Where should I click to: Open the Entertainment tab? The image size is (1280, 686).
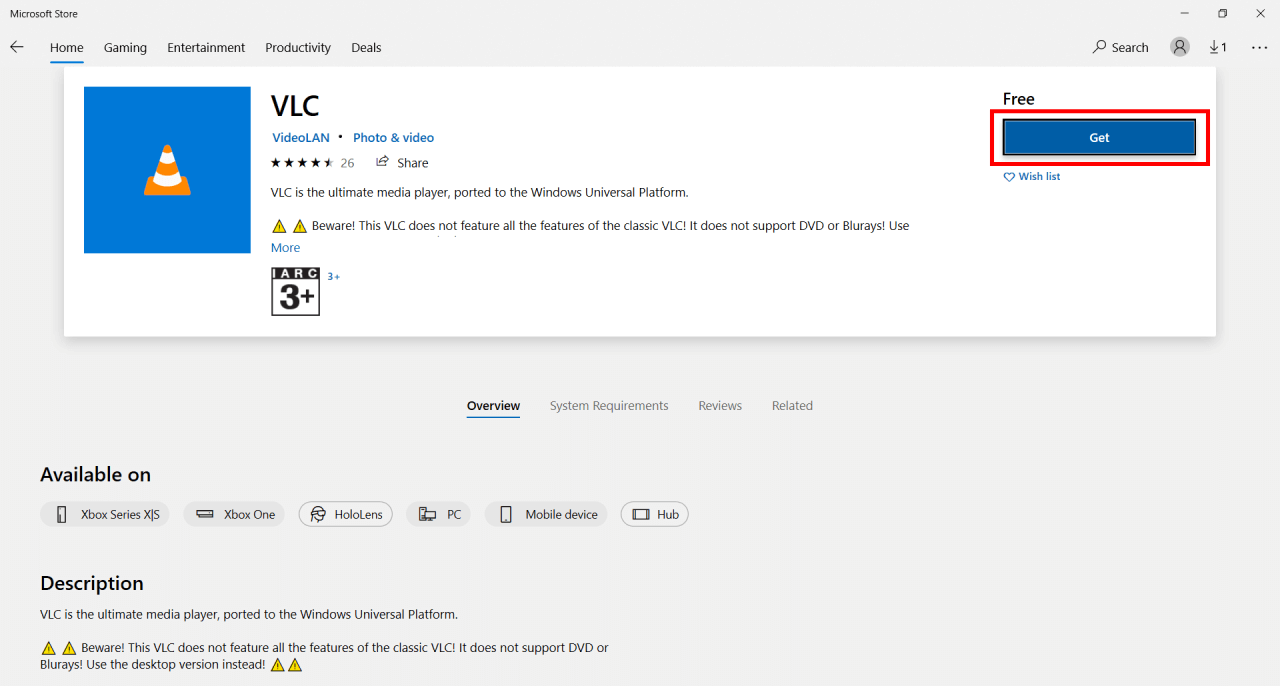pyautogui.click(x=206, y=48)
